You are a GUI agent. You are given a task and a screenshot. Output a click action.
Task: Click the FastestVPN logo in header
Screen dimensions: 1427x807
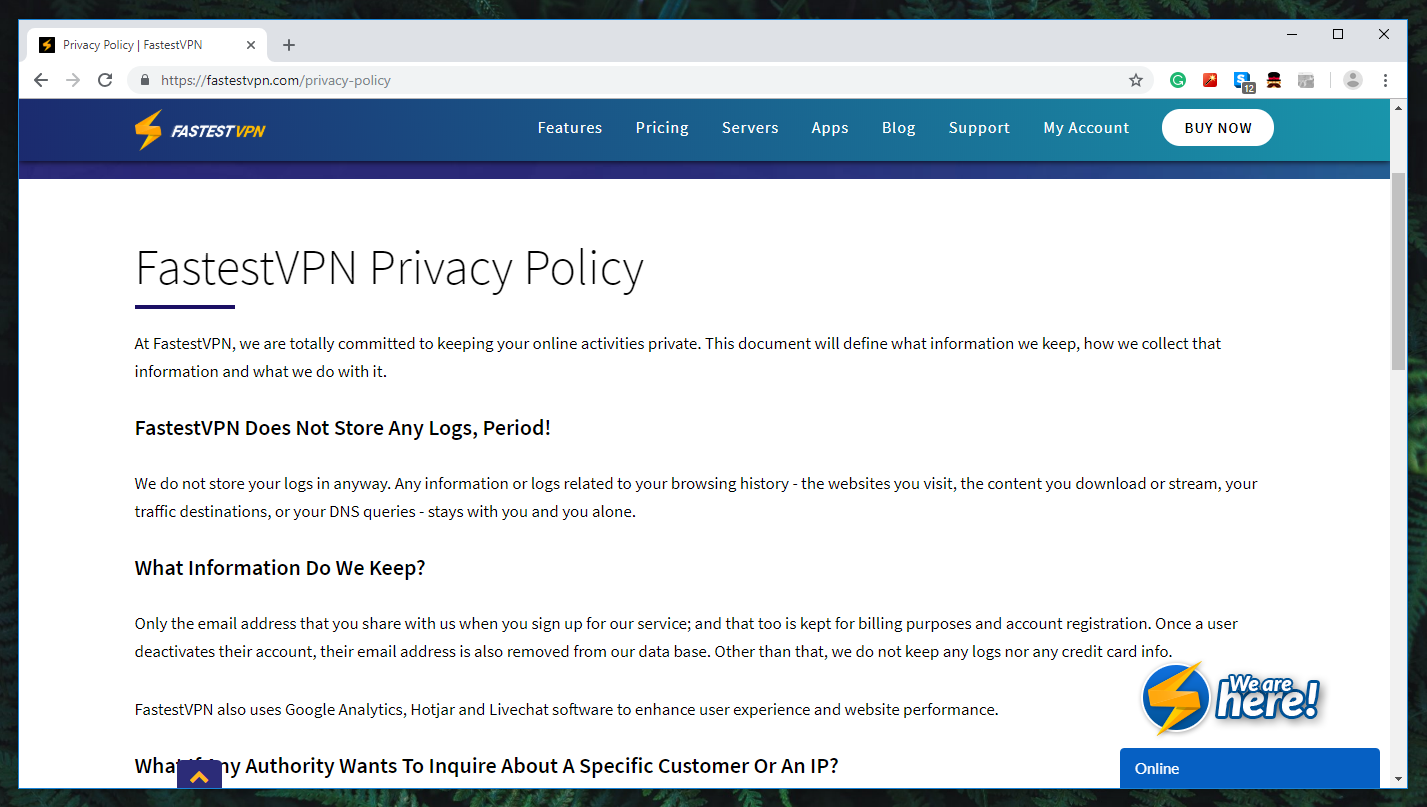pyautogui.click(x=200, y=130)
